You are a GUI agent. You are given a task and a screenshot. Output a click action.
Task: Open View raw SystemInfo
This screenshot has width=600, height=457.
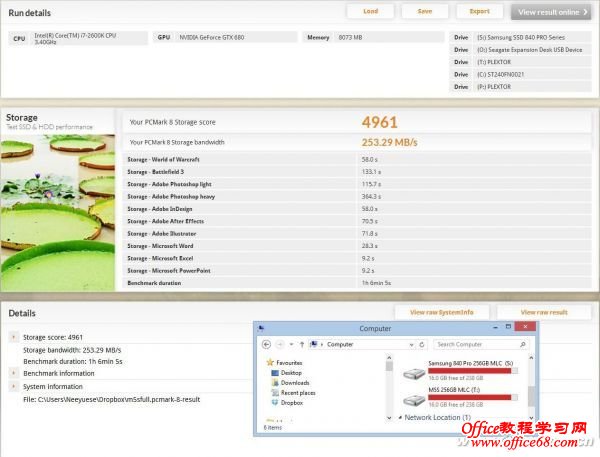[442, 312]
